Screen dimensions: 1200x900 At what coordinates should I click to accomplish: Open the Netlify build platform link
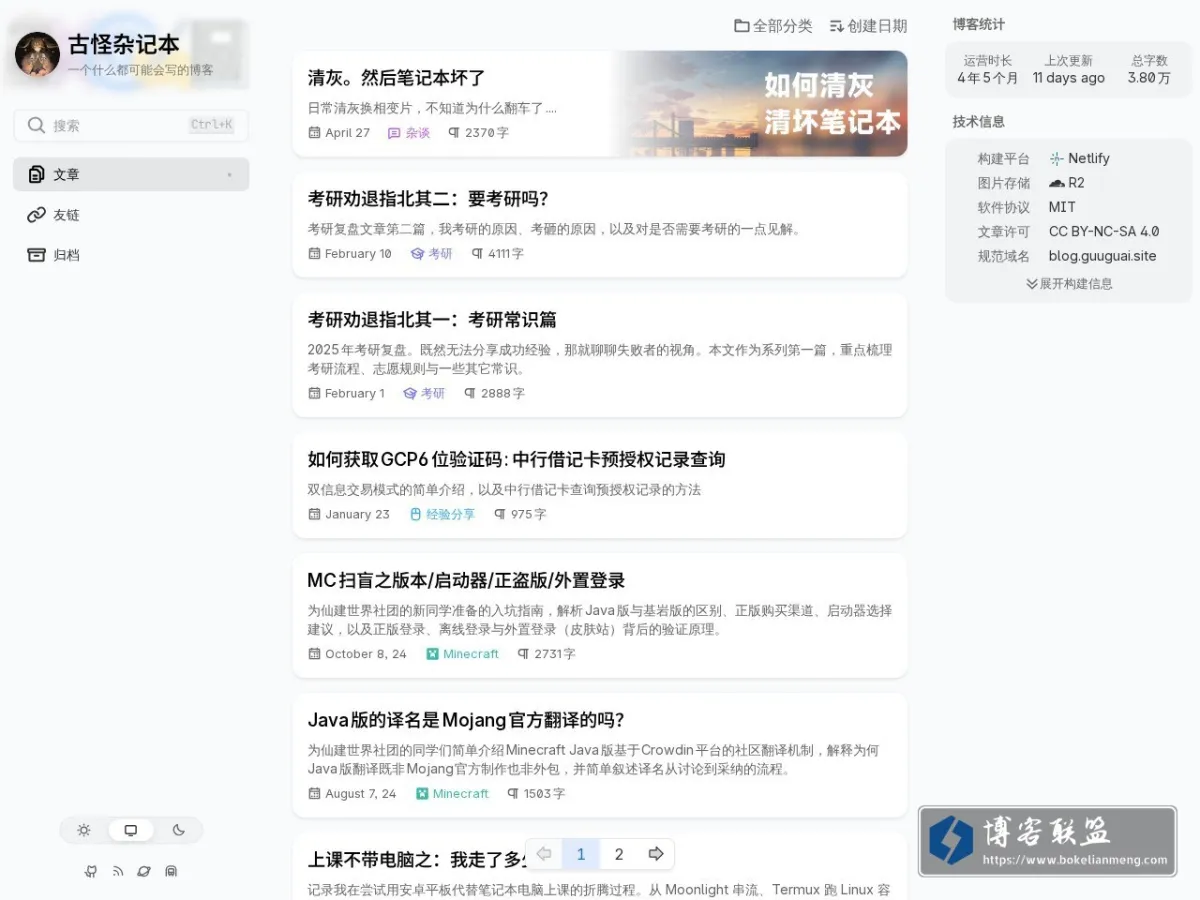1079,158
